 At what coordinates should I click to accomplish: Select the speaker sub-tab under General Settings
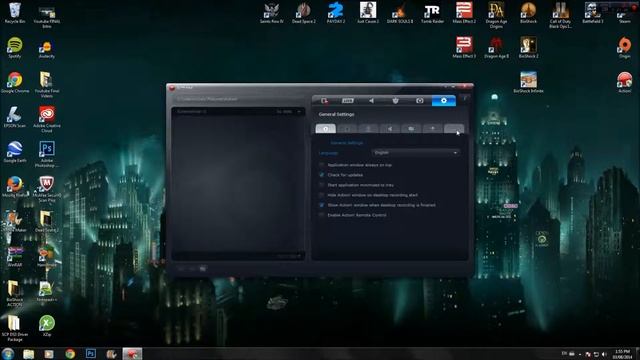390,129
